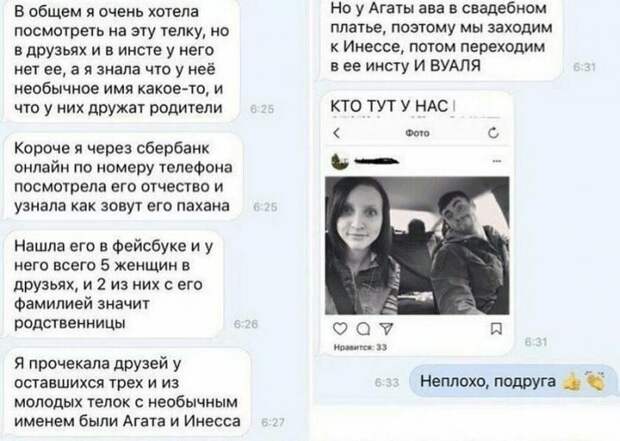This screenshot has height=441, width=620.
Task: Select the 'КТО ТУТ У НАС' caption text
Action: 389,106
